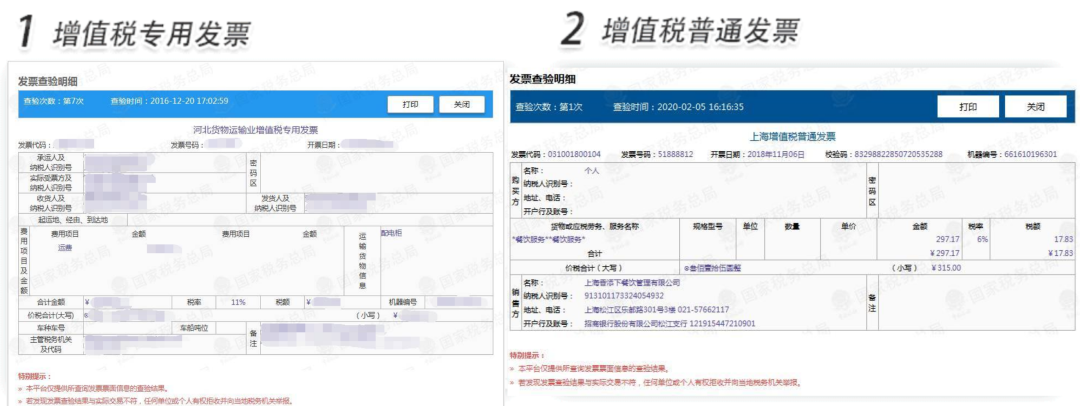
Task: Select the invoice code 031001800104
Action: pyautogui.click(x=573, y=154)
